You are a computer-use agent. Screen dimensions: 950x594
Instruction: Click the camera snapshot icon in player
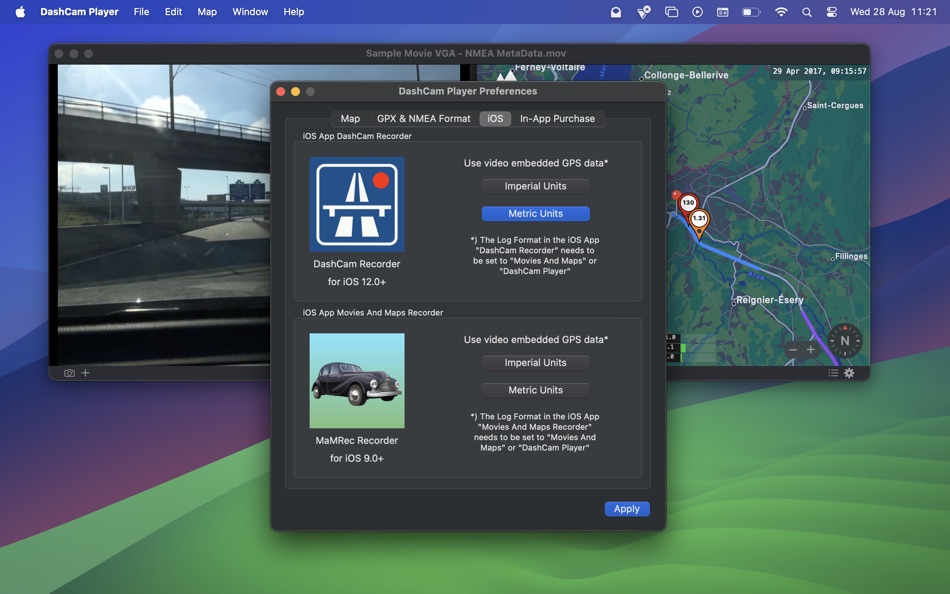coord(70,373)
